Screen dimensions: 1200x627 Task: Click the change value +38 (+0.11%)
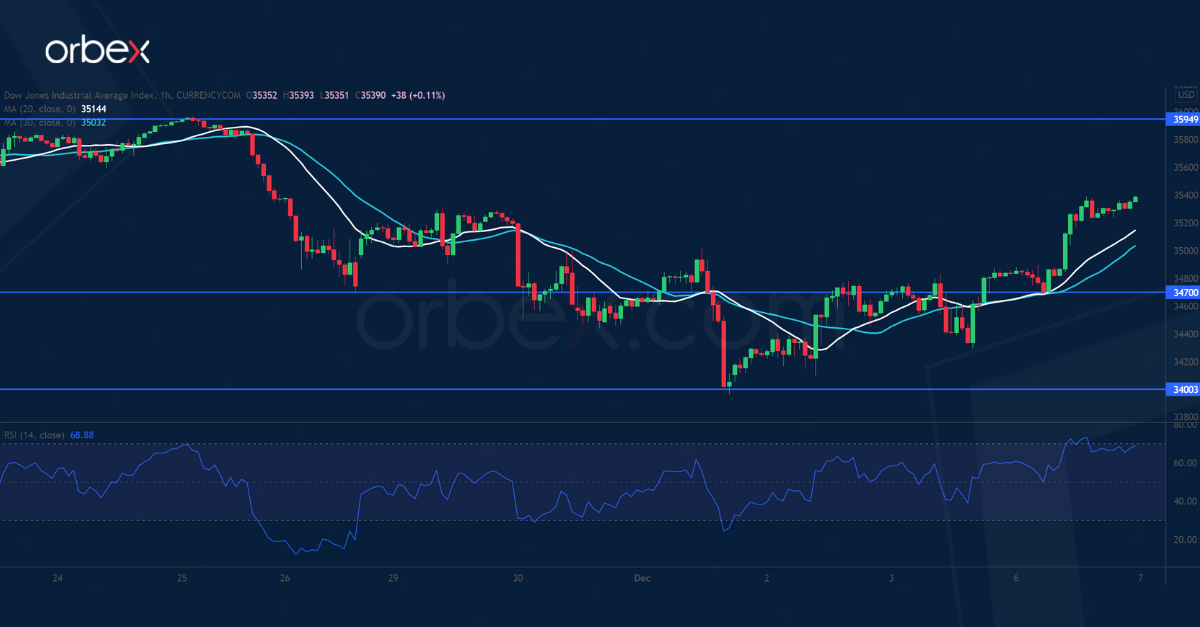pos(420,95)
